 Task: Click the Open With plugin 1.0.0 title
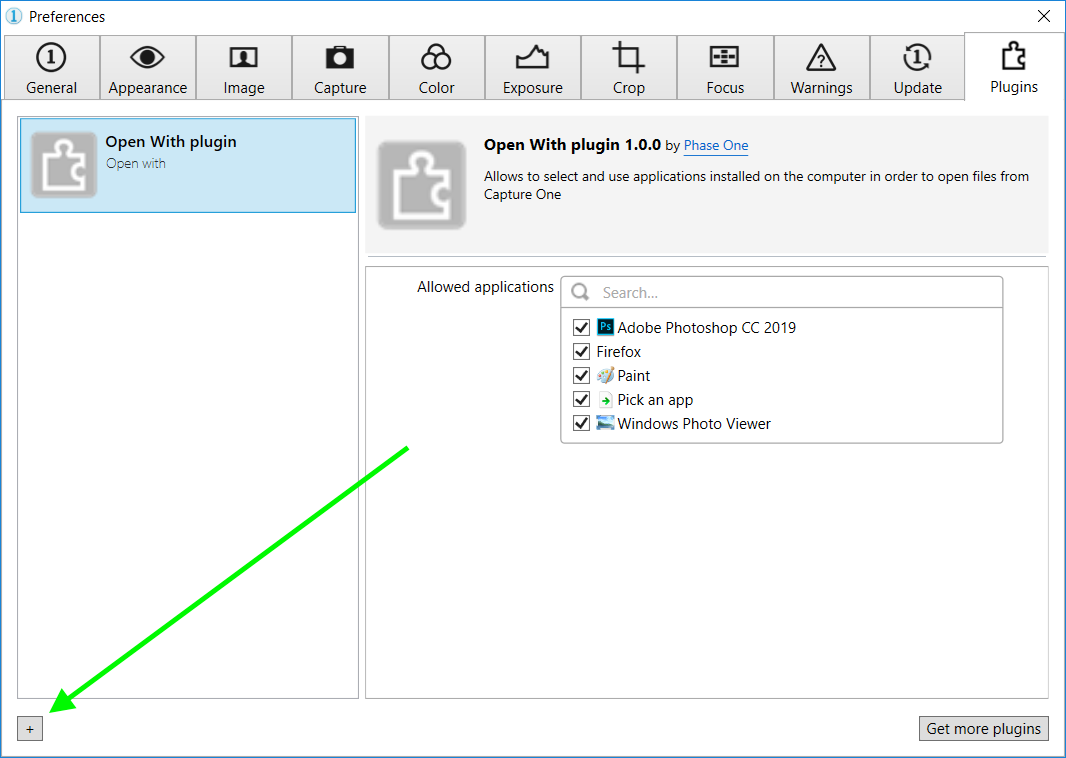tap(572, 145)
